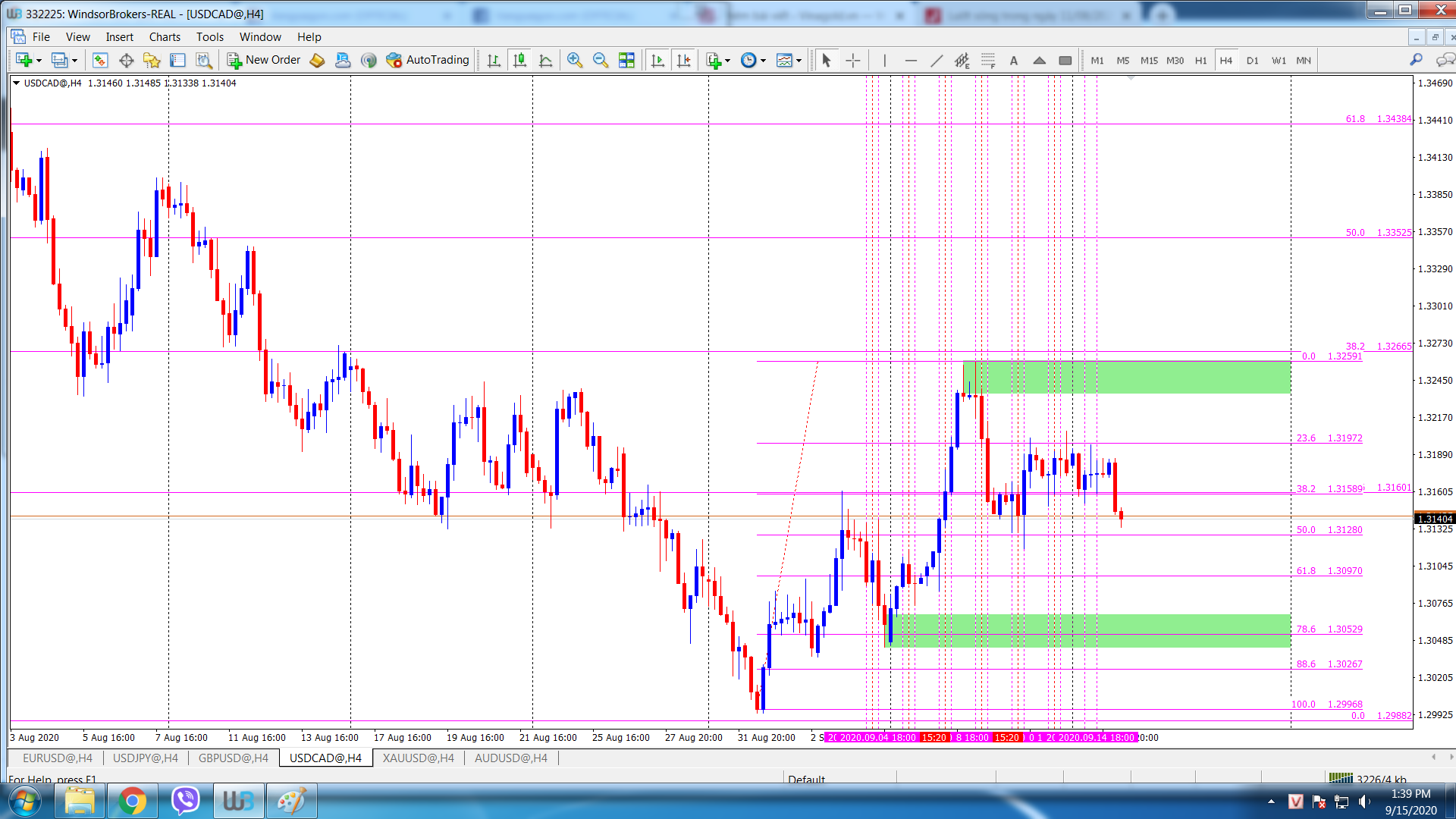Screen dimensions: 1456x819
Task: Switch chart to H1 timeframe
Action: click(1200, 60)
